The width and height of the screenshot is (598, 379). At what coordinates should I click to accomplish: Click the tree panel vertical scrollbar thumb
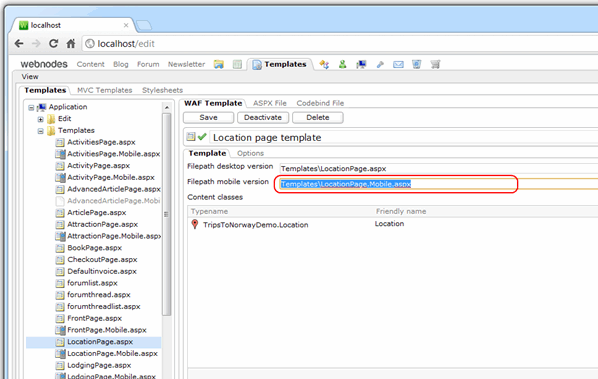(x=167, y=214)
